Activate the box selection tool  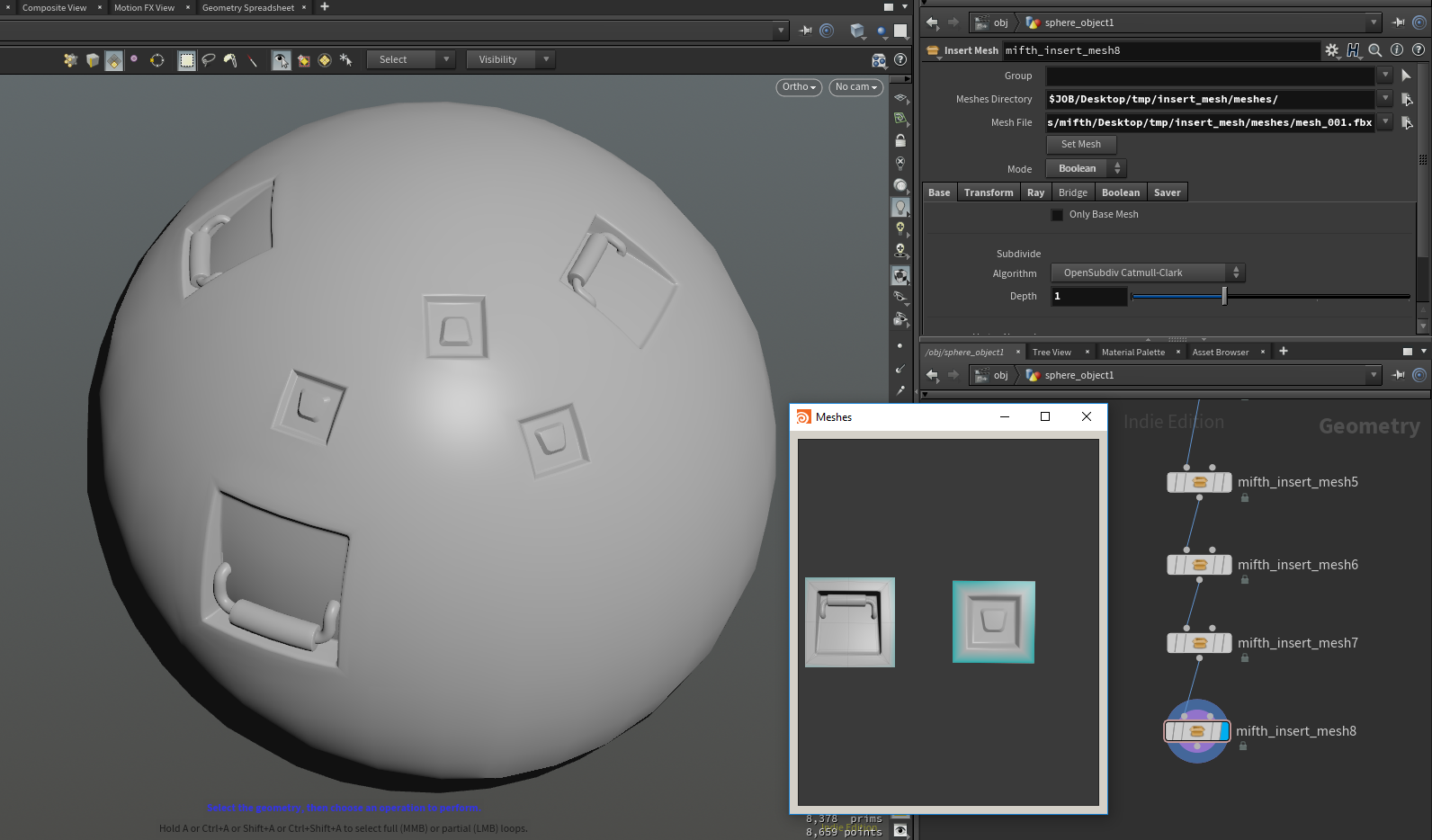(x=186, y=60)
